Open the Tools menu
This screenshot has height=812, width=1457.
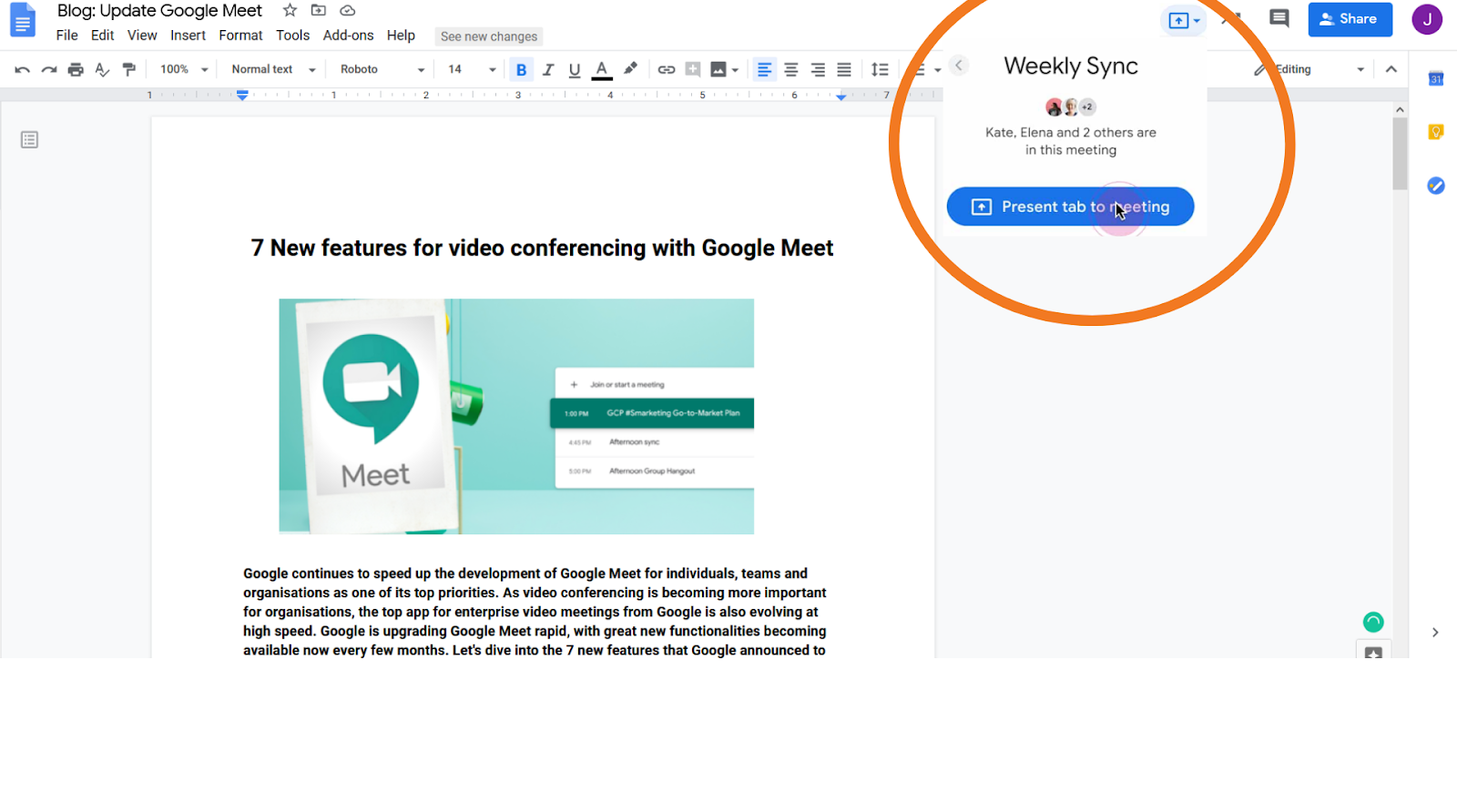(x=292, y=36)
